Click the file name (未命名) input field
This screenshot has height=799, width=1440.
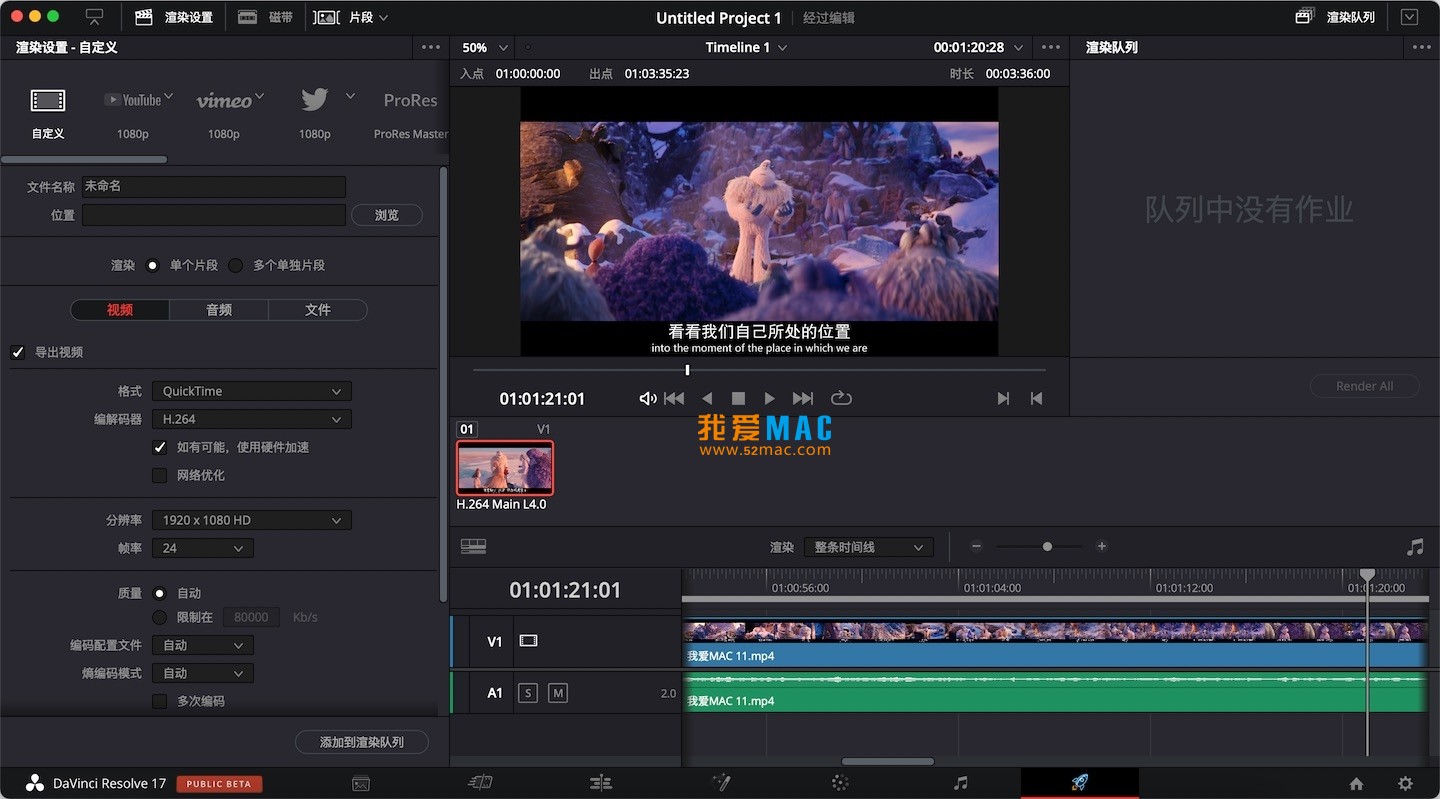(x=214, y=186)
